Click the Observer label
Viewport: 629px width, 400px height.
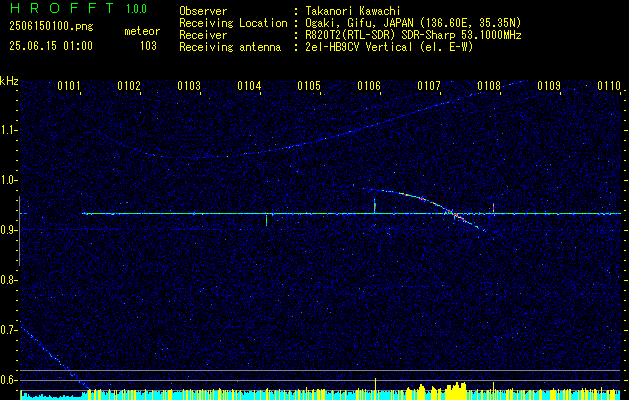pos(203,11)
